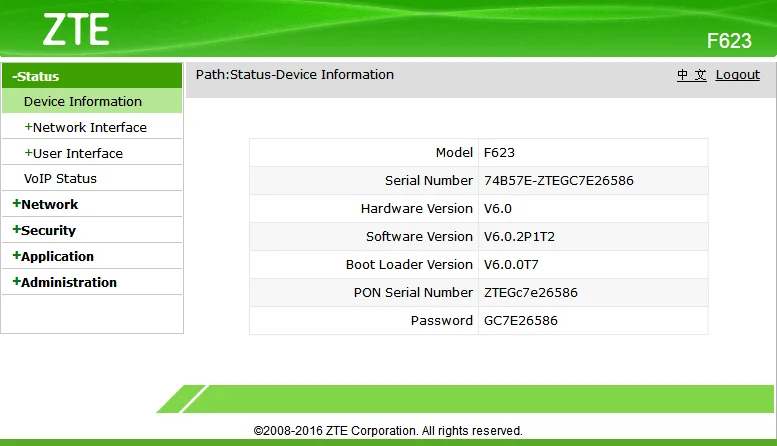Select the Serial Number value 74B57E-ZTEGC7E26586
This screenshot has width=777, height=446.
[559, 180]
